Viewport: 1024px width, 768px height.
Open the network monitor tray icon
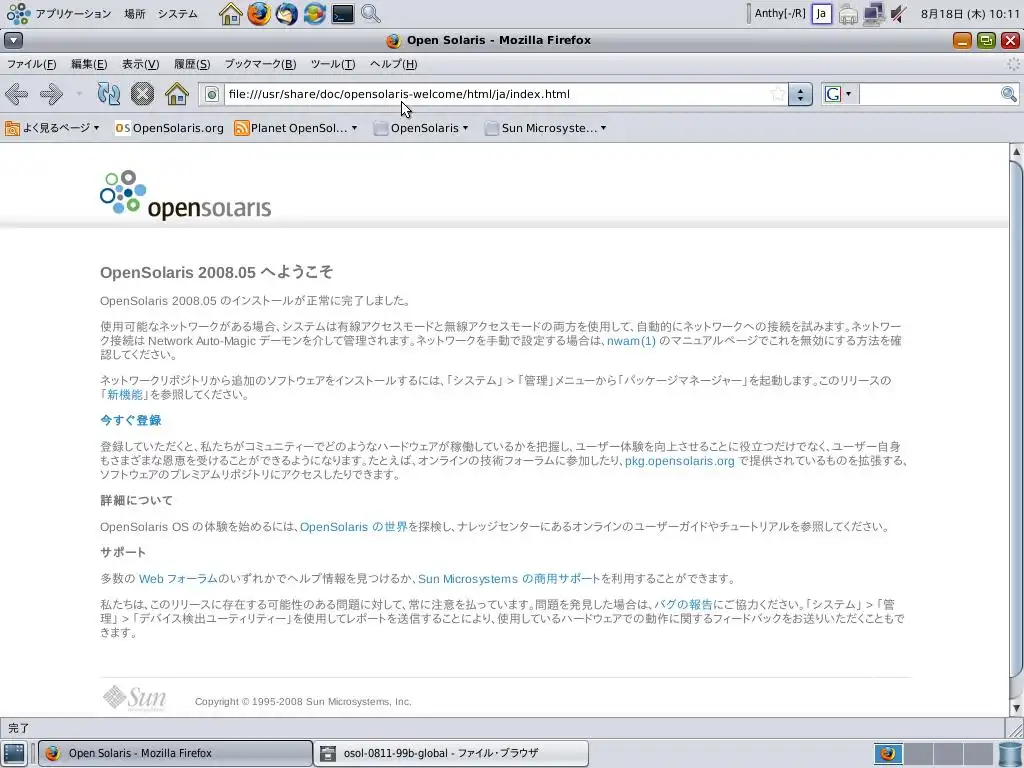[873, 14]
